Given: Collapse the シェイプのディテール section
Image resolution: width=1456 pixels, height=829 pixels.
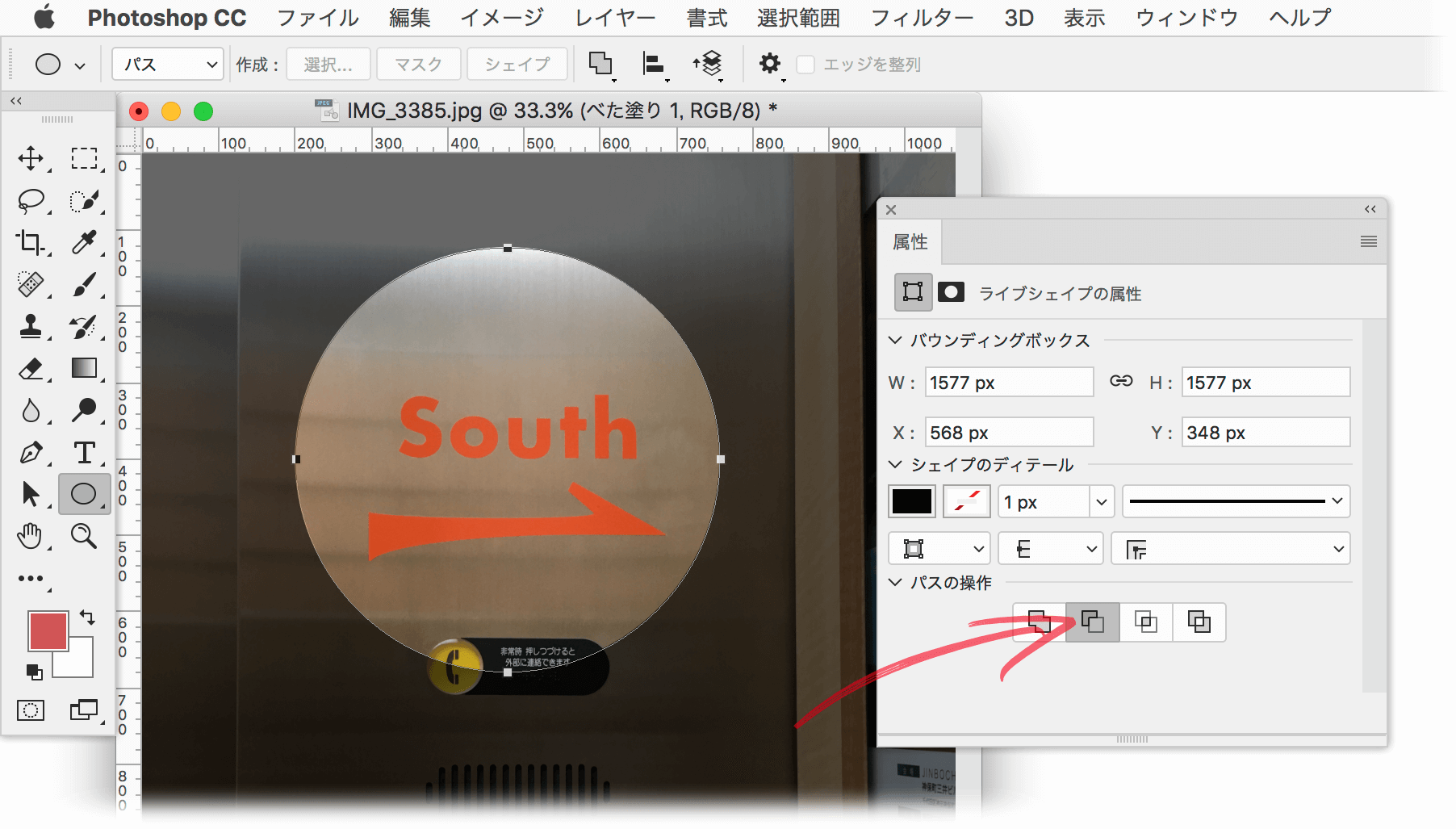Looking at the screenshot, I should point(894,464).
